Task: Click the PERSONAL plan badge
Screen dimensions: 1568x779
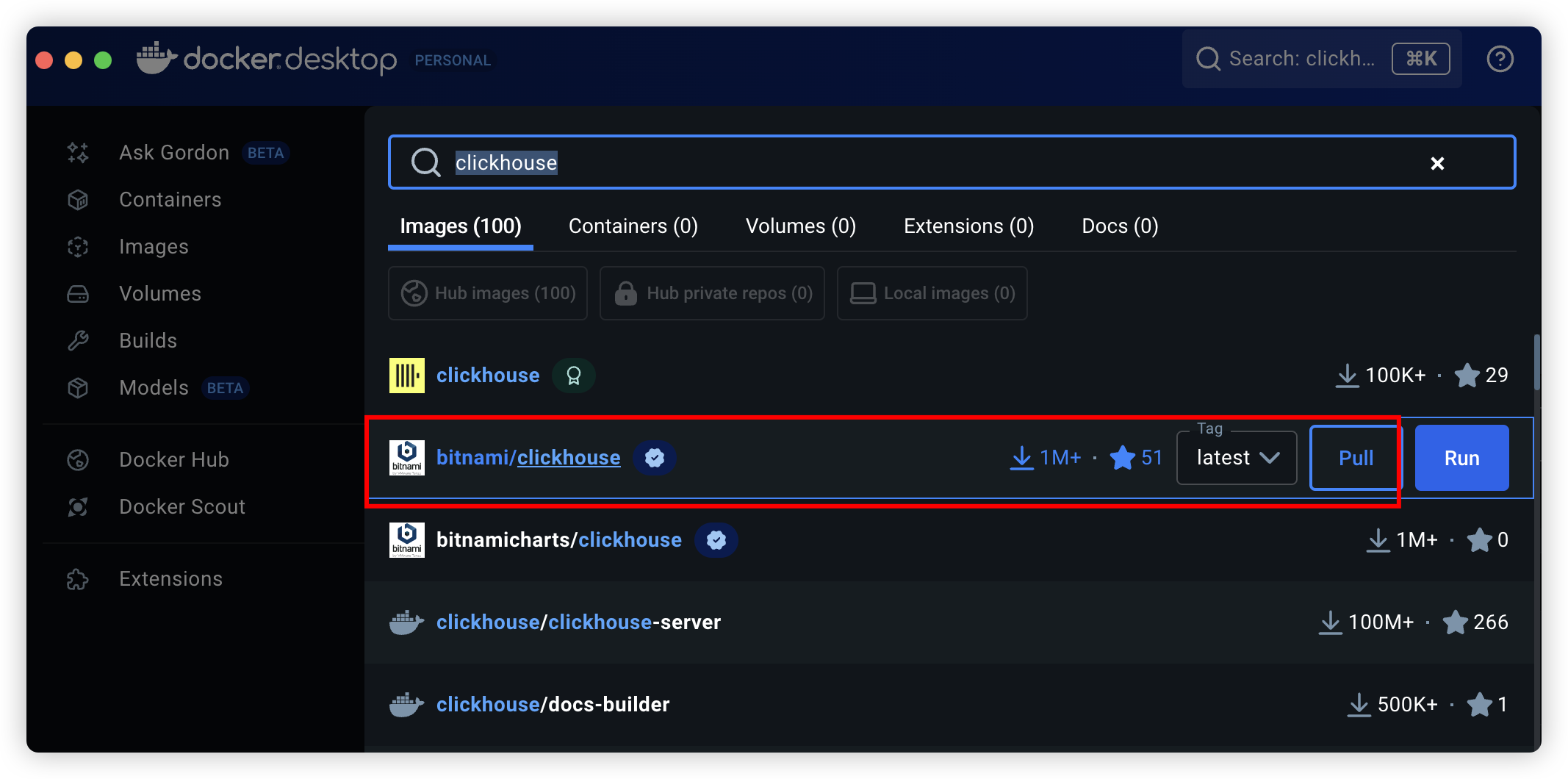Action: click(x=453, y=60)
